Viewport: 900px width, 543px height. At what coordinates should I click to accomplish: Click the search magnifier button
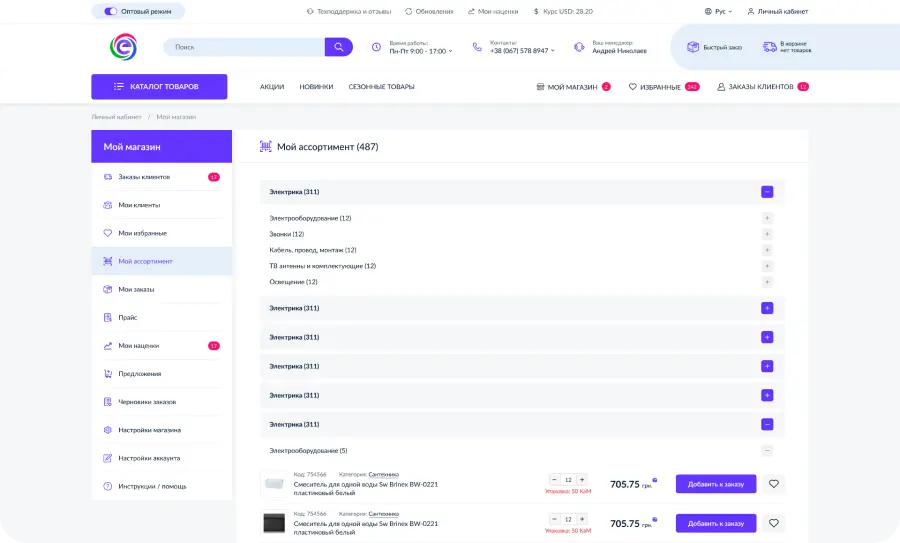point(339,47)
